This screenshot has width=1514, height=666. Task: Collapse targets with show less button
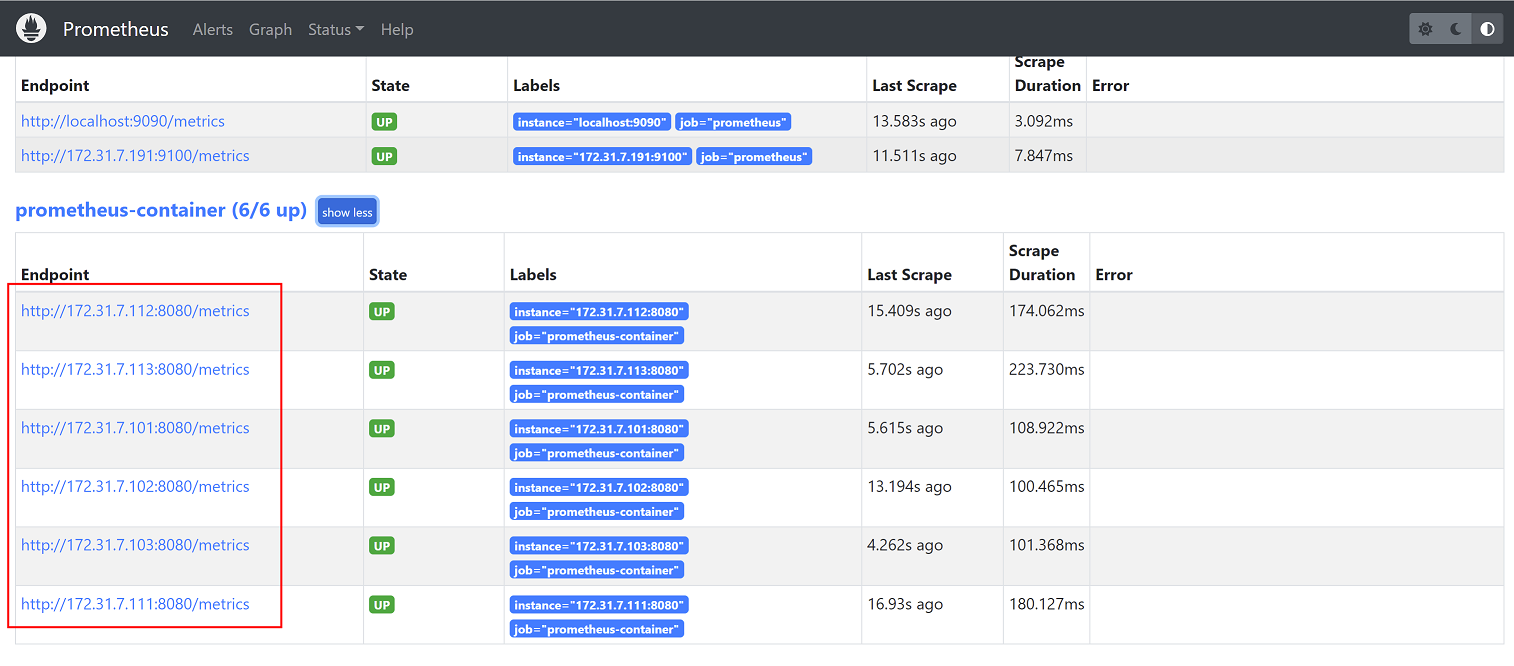click(347, 212)
